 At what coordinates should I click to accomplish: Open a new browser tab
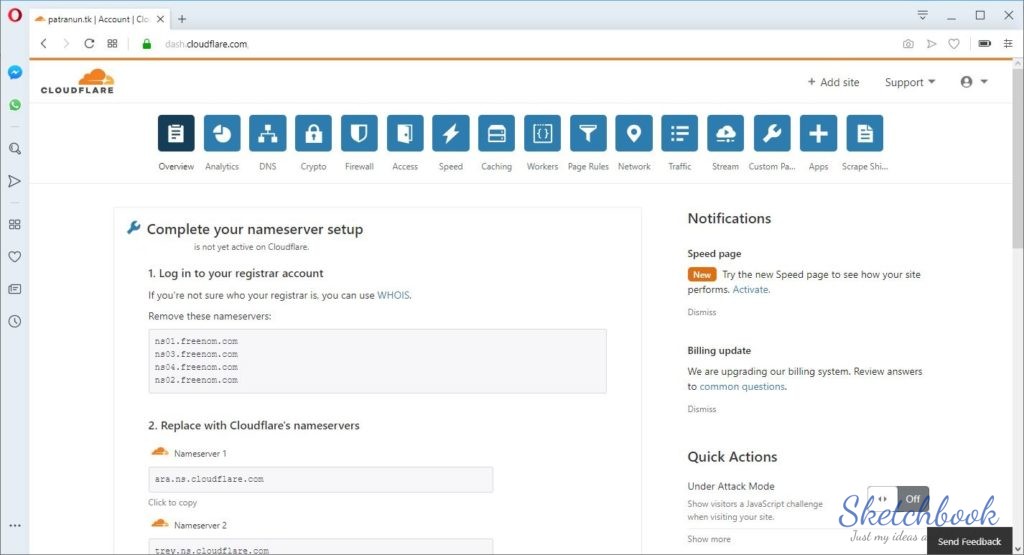pos(182,19)
